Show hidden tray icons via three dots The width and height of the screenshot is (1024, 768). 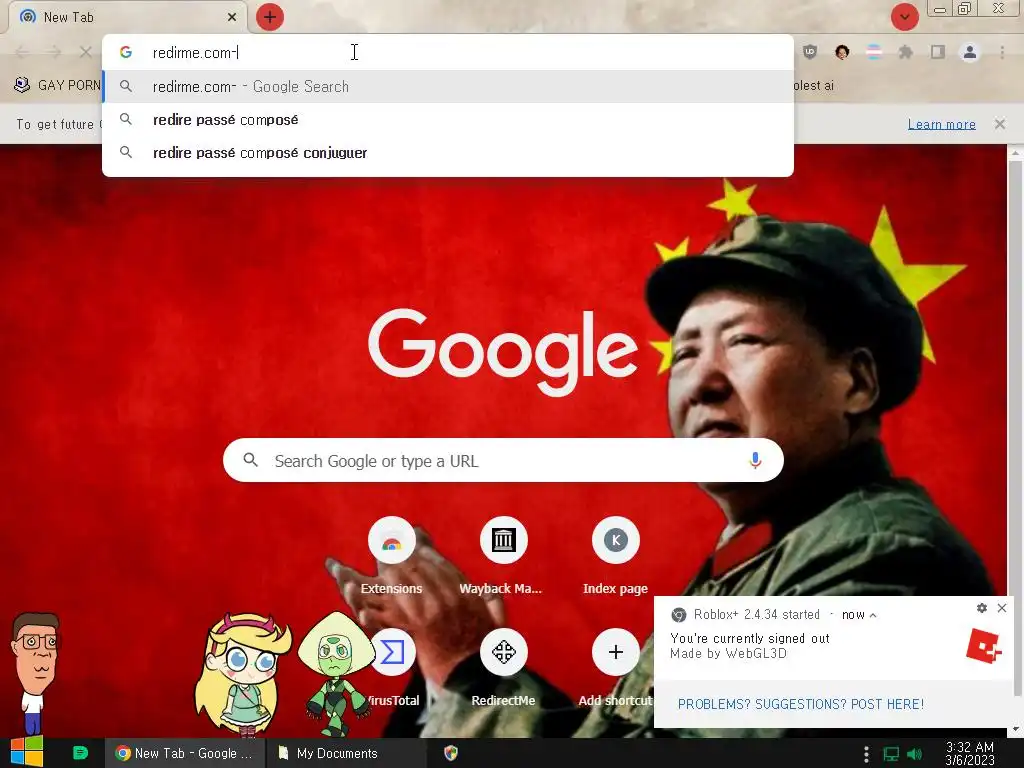[x=866, y=754]
